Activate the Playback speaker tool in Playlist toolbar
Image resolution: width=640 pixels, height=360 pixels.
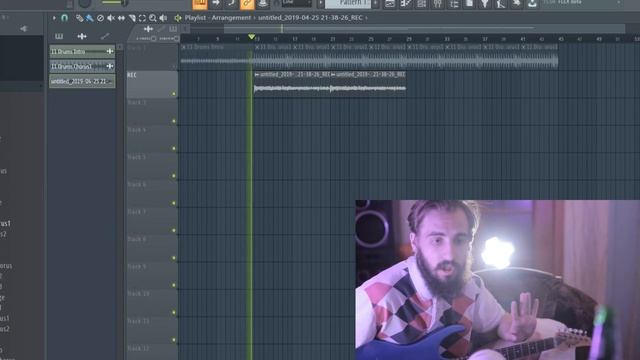point(163,18)
